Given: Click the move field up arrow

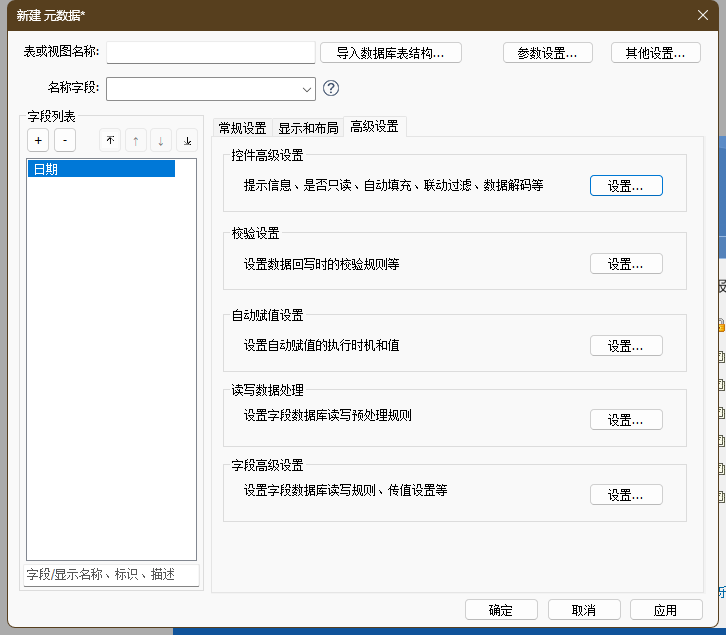Looking at the screenshot, I should [135, 141].
